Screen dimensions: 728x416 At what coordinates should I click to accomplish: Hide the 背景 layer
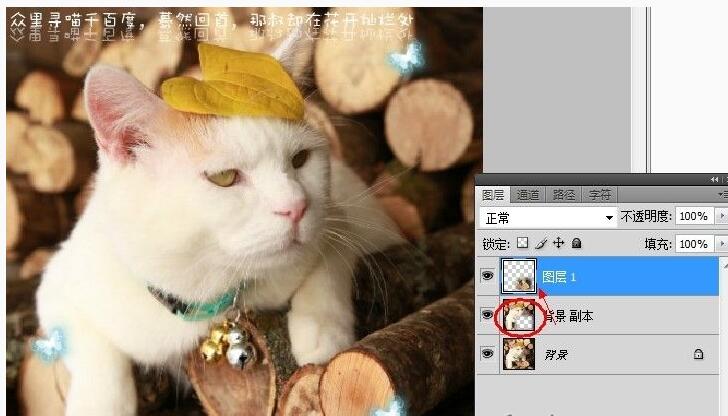(487, 354)
